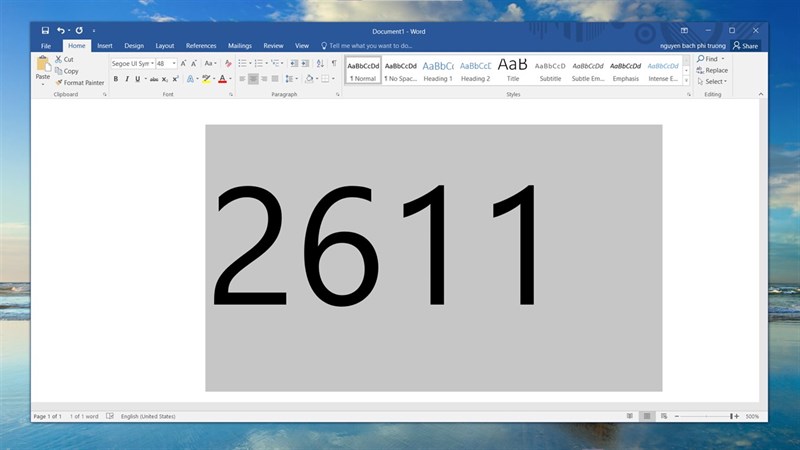Click the Decrease Indent icon
The image size is (800, 450).
pyautogui.click(x=294, y=63)
